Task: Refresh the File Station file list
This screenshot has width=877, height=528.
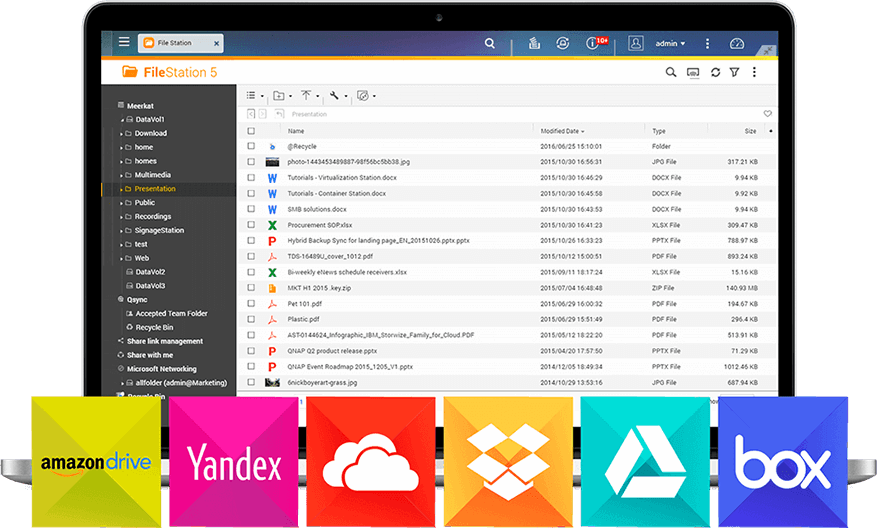Action: (x=715, y=72)
